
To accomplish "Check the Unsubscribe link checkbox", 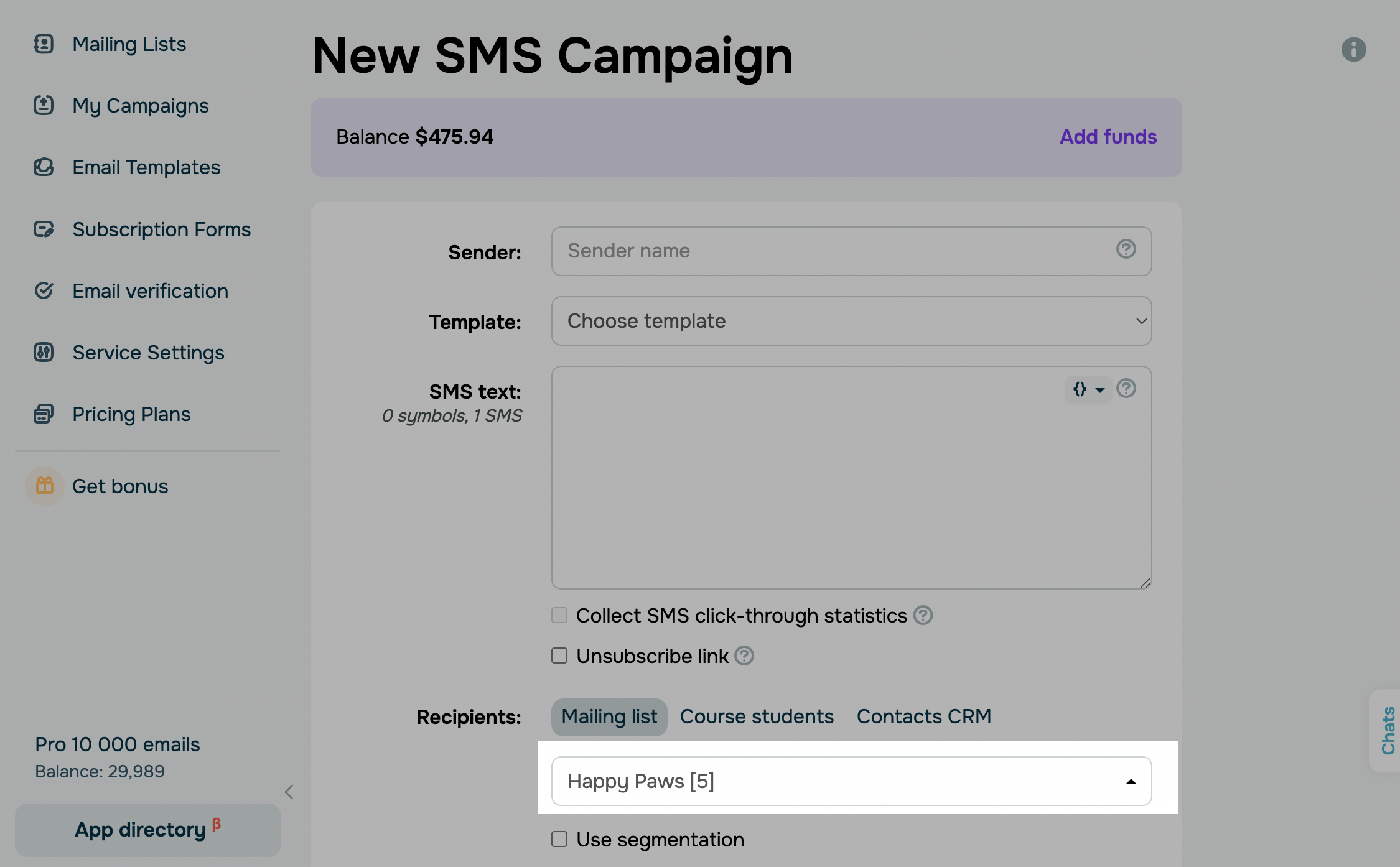I will click(559, 656).
